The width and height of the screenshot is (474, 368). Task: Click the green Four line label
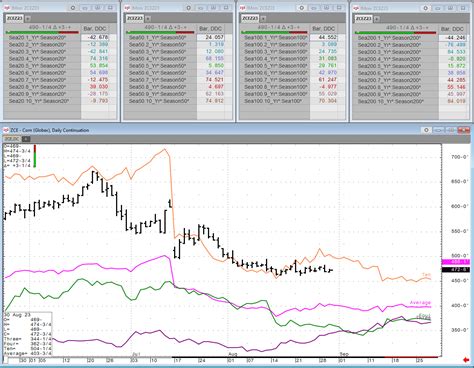424,315
